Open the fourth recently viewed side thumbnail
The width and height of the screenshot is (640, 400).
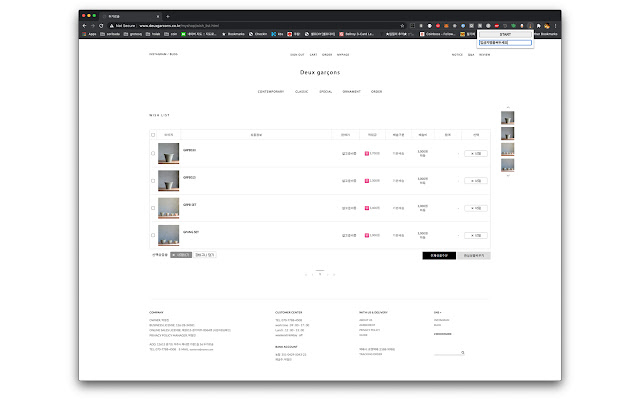point(508,165)
